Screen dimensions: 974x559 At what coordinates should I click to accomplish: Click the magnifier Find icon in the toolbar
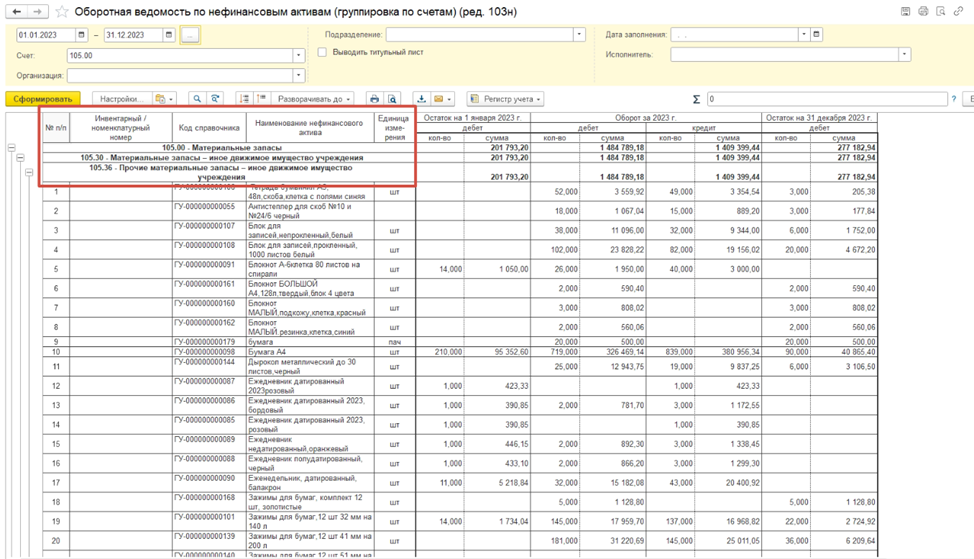(x=197, y=99)
